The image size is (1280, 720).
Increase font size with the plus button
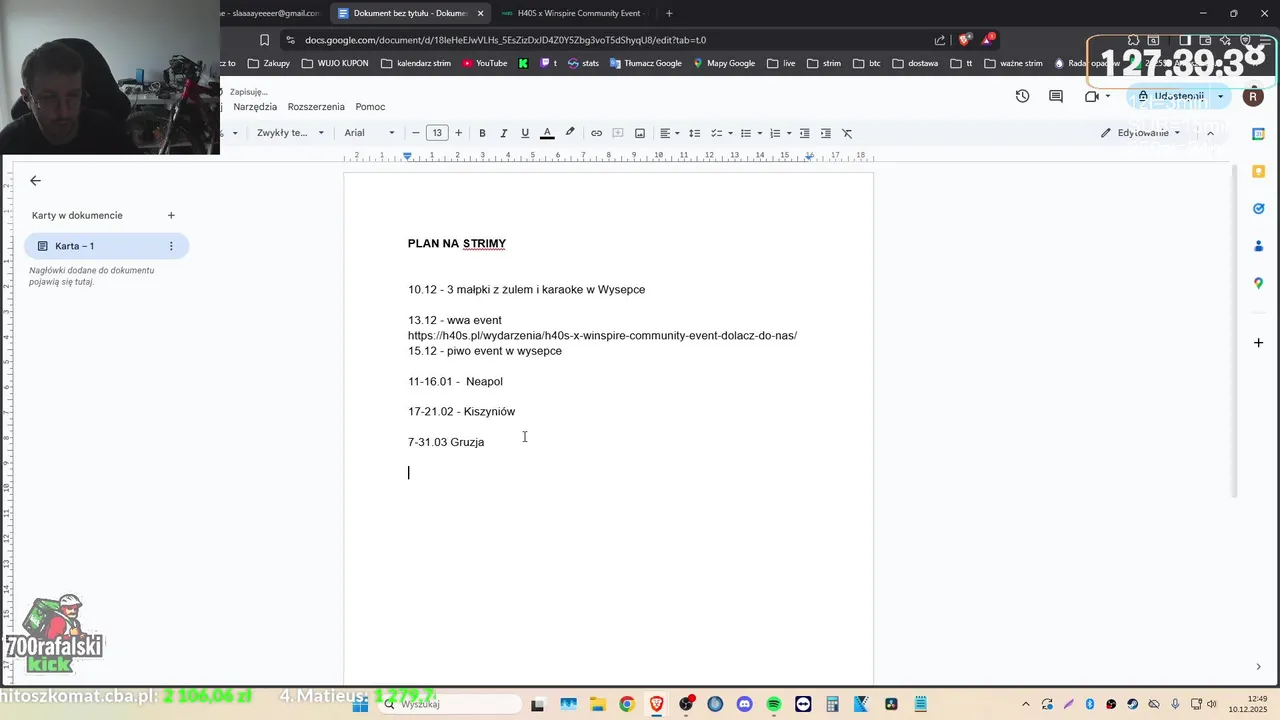click(x=458, y=133)
